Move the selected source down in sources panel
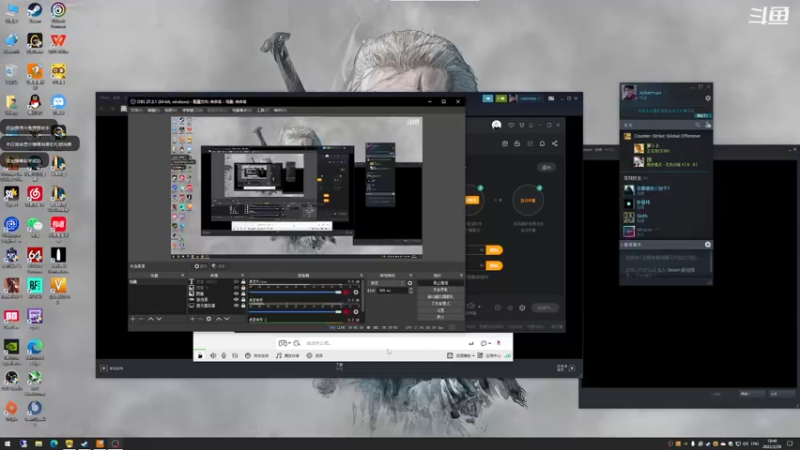Screen dimensions: 800x450 [227, 319]
